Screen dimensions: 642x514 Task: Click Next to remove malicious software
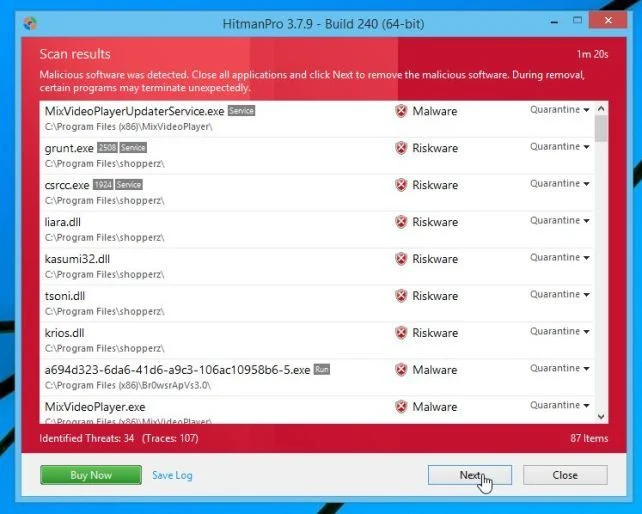click(x=470, y=475)
